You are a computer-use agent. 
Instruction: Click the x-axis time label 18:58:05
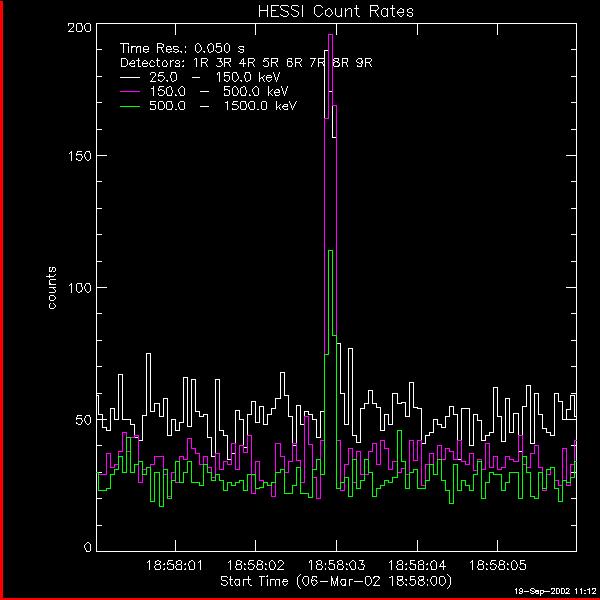[497, 565]
